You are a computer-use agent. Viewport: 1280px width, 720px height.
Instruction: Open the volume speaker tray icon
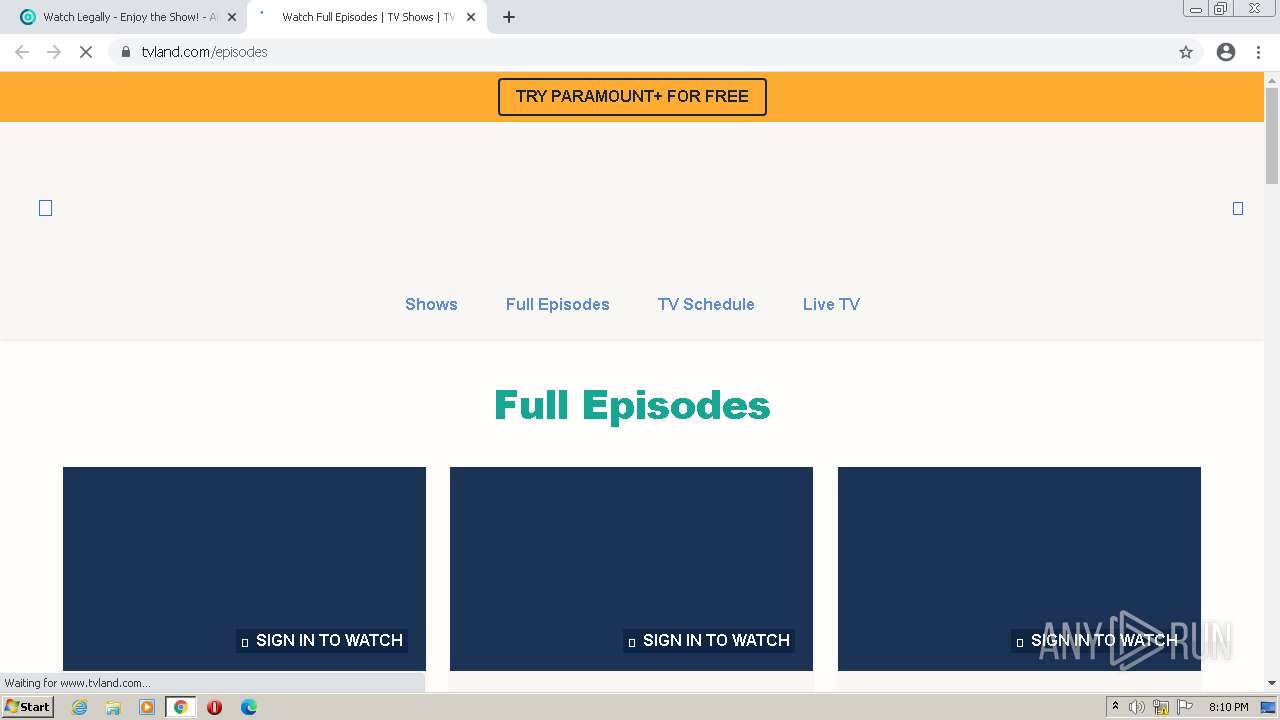click(1137, 707)
